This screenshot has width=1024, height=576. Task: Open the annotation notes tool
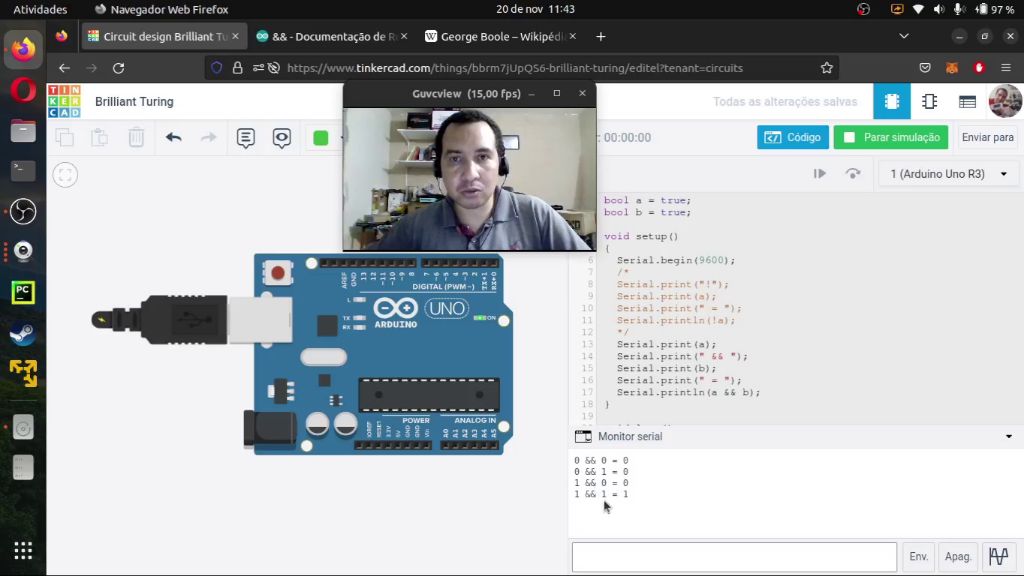(245, 136)
